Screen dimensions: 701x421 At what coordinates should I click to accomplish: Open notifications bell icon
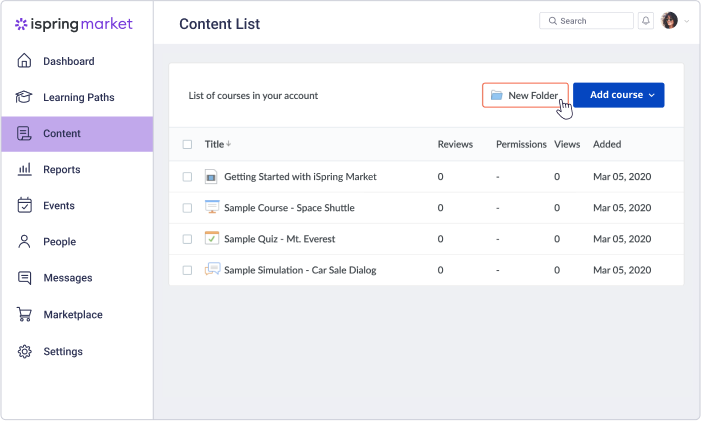coord(646,21)
